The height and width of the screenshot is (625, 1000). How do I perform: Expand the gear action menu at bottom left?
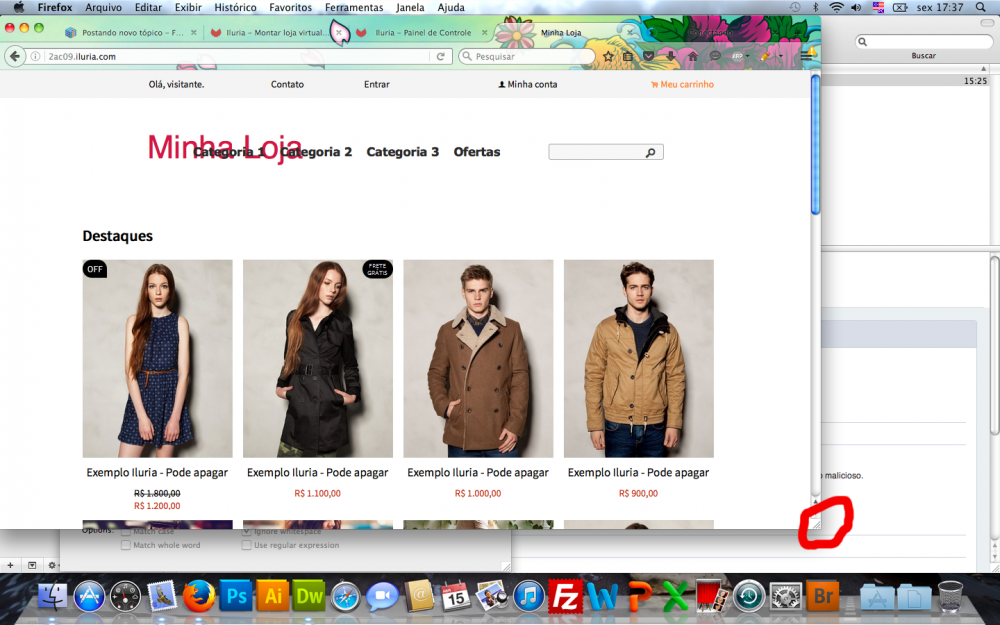(52, 565)
